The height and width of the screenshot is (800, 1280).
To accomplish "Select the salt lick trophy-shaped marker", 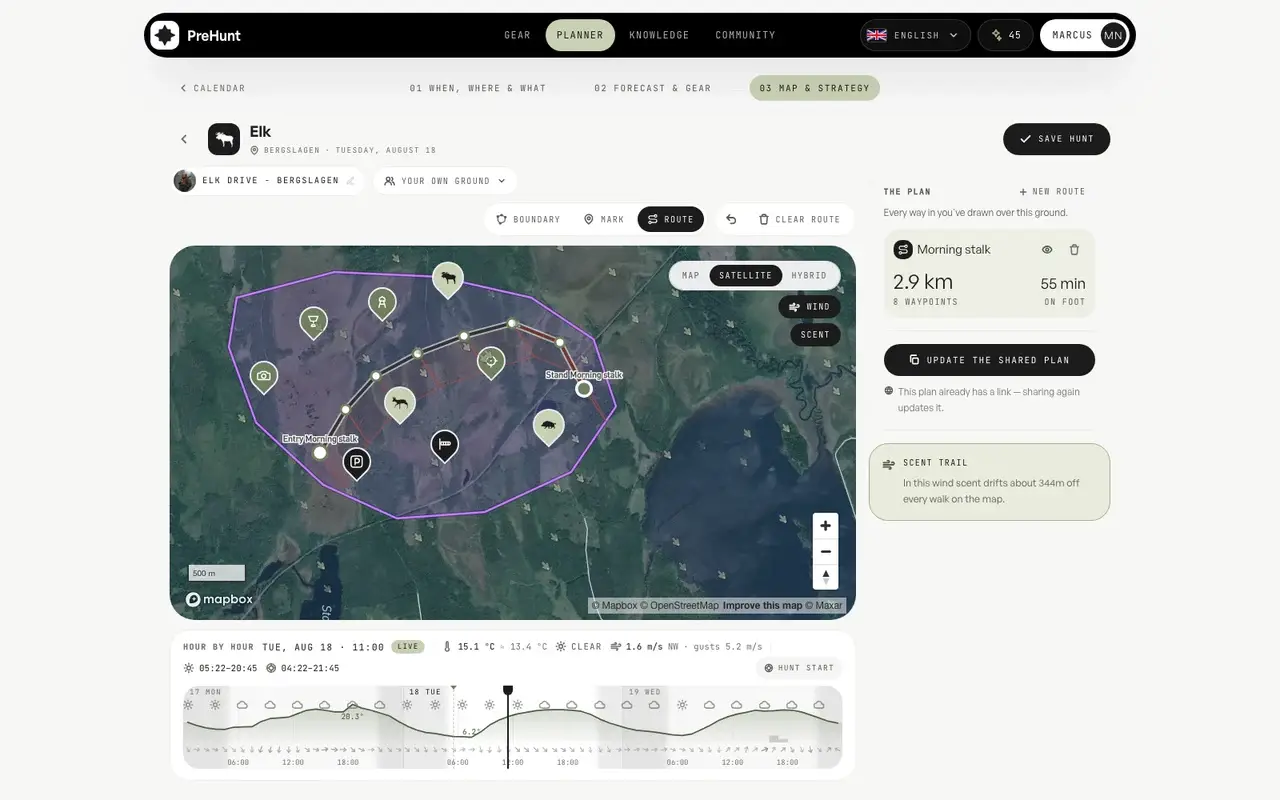I will pos(314,322).
